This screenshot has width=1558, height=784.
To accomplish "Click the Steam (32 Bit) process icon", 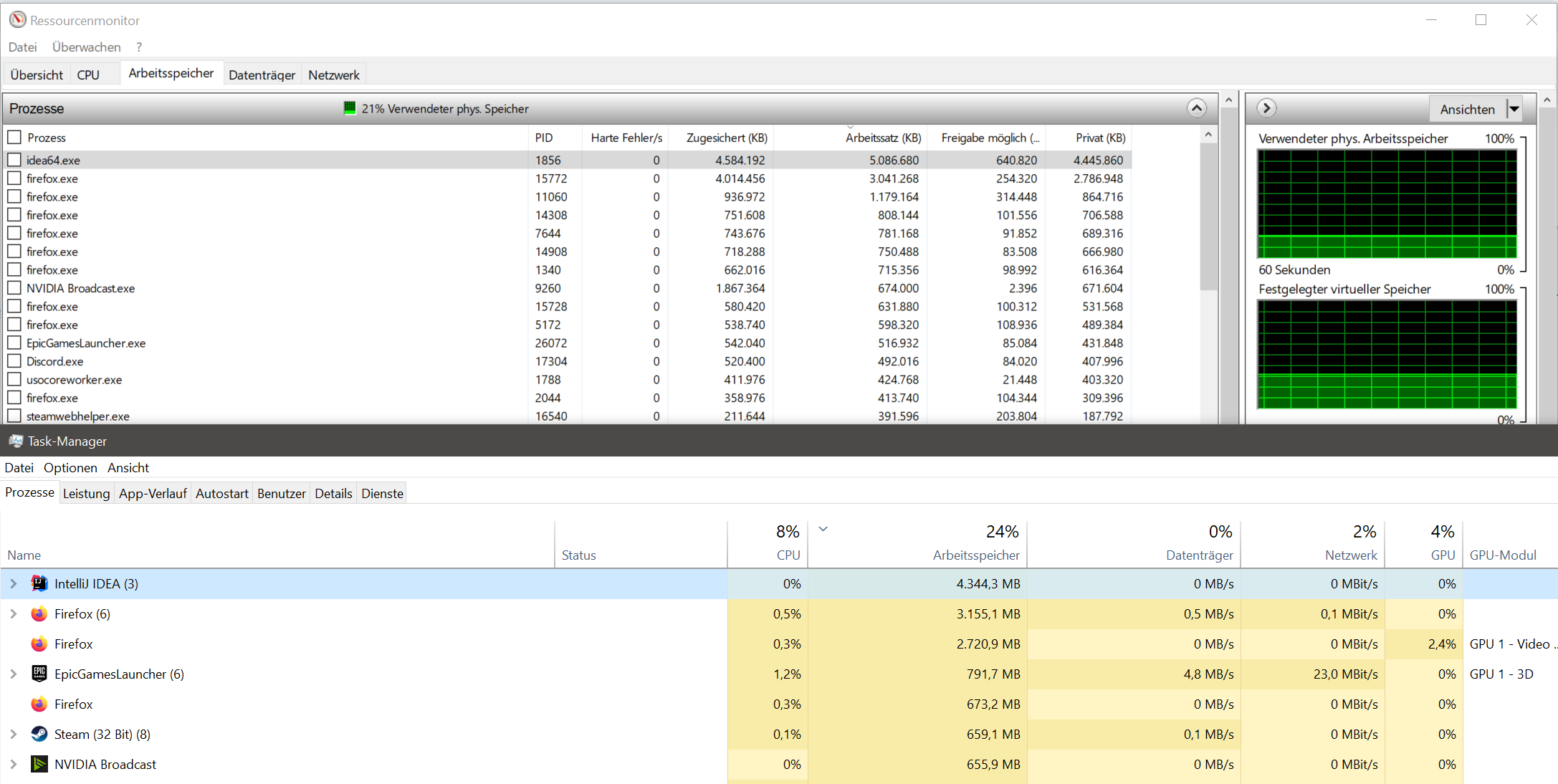I will 39,734.
